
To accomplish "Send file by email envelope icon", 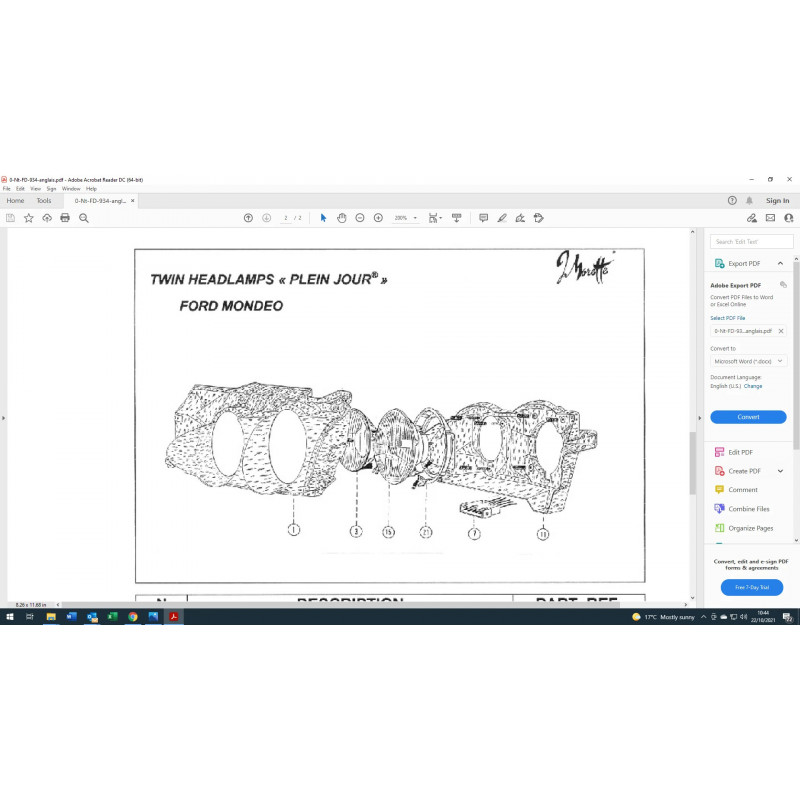I will (x=770, y=218).
